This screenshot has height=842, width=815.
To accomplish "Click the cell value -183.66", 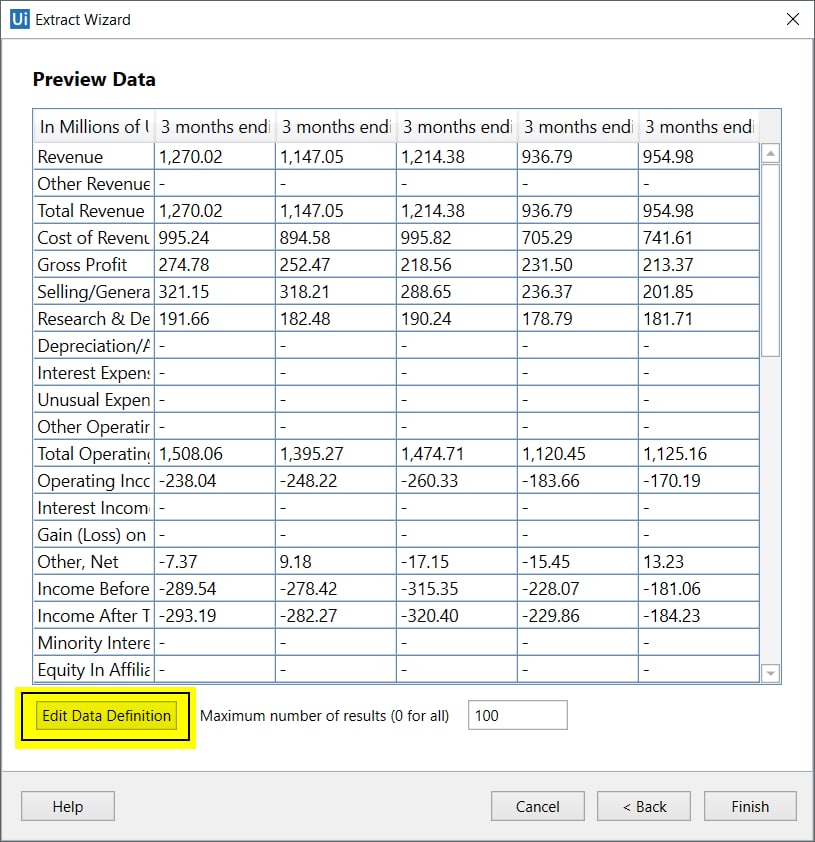I will (578, 480).
